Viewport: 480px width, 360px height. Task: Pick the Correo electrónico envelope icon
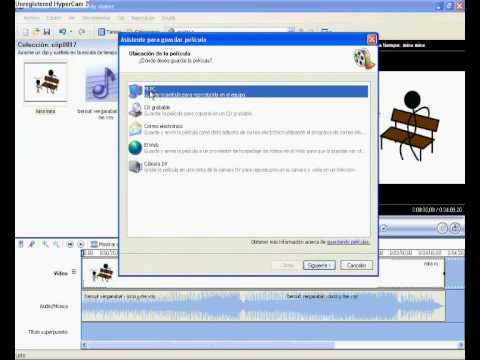[135, 129]
